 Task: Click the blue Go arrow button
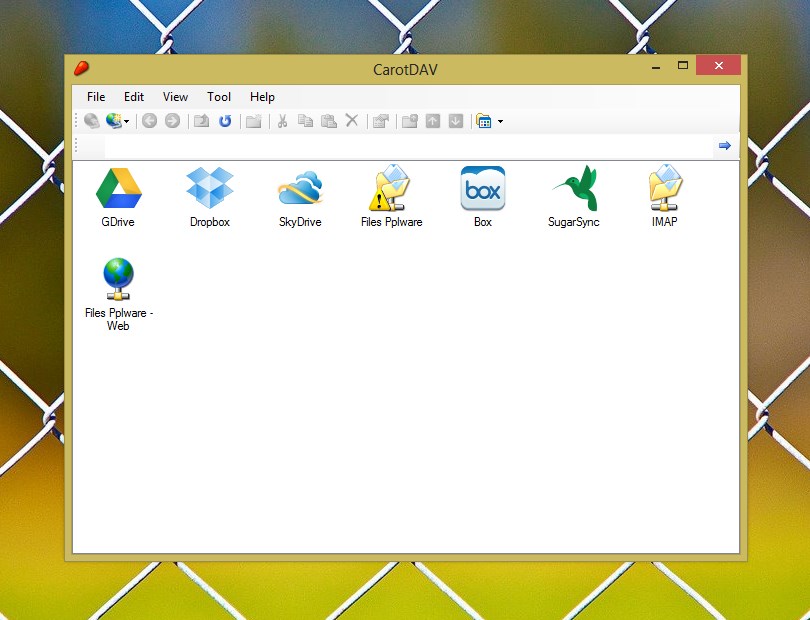pyautogui.click(x=725, y=146)
